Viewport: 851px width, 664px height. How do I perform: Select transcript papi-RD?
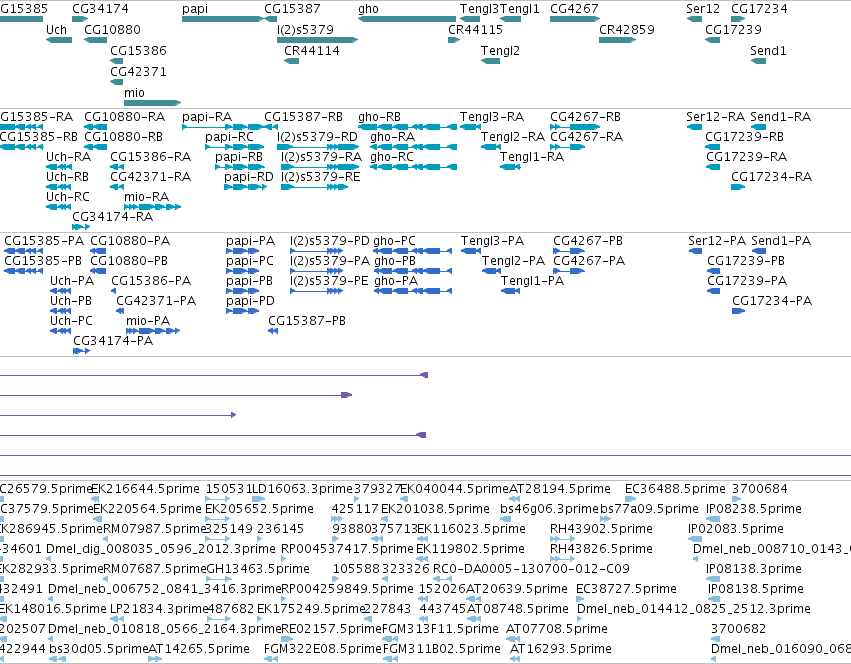[x=249, y=177]
